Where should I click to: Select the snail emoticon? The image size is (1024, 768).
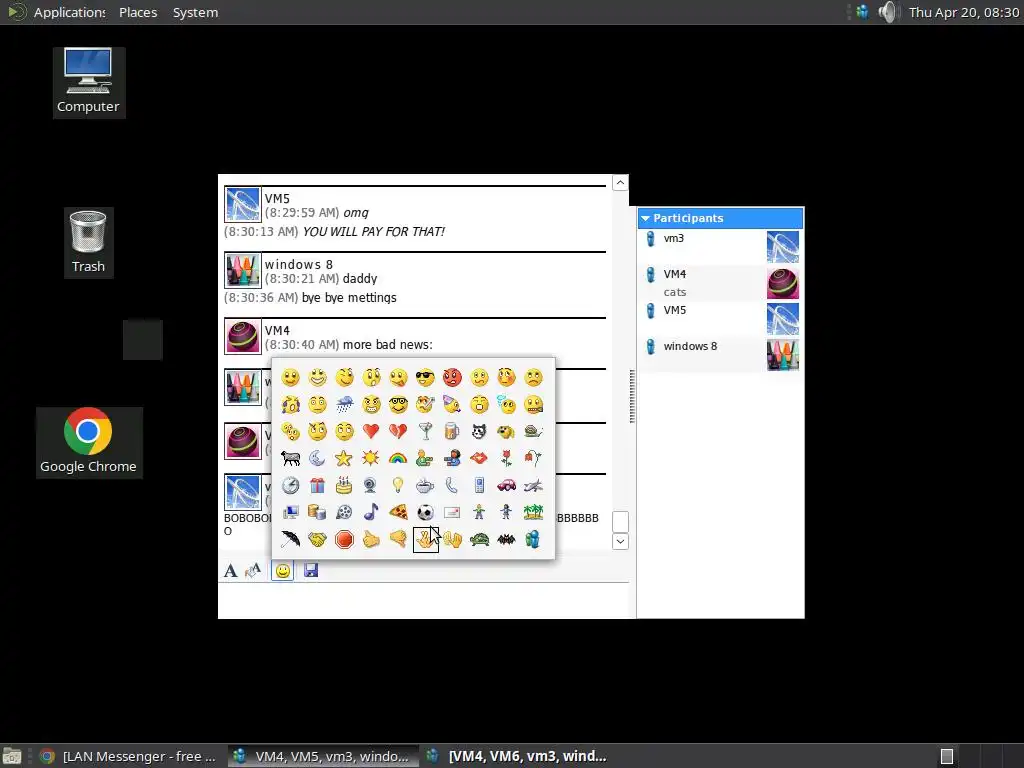(x=533, y=432)
